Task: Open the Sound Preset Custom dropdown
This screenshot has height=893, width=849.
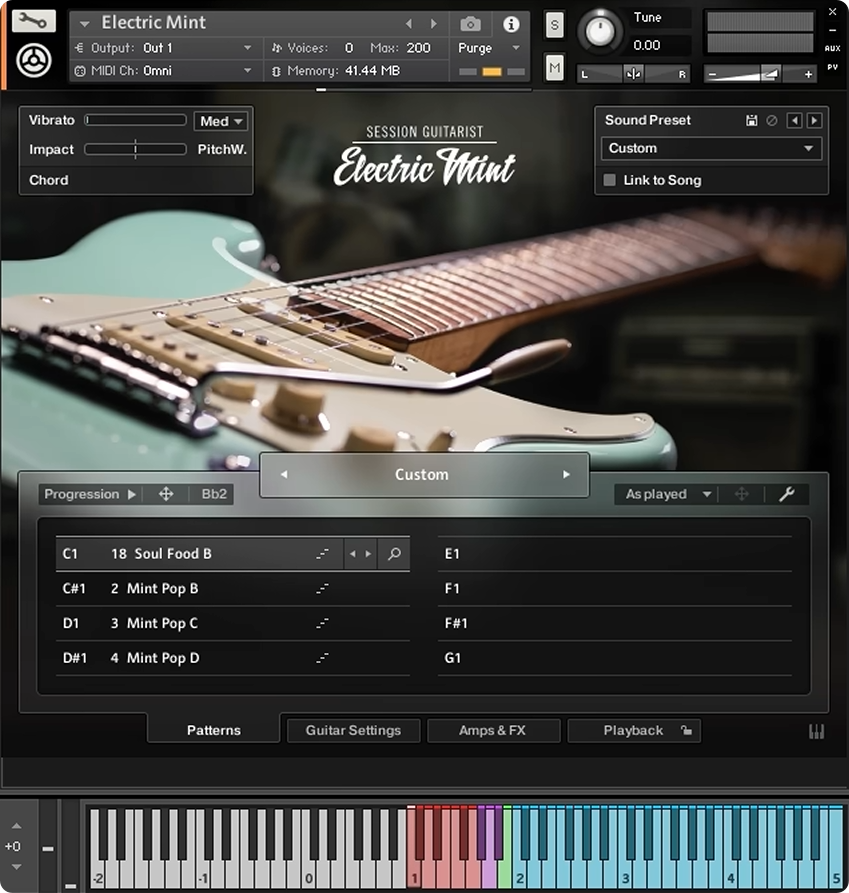Action: tap(711, 148)
